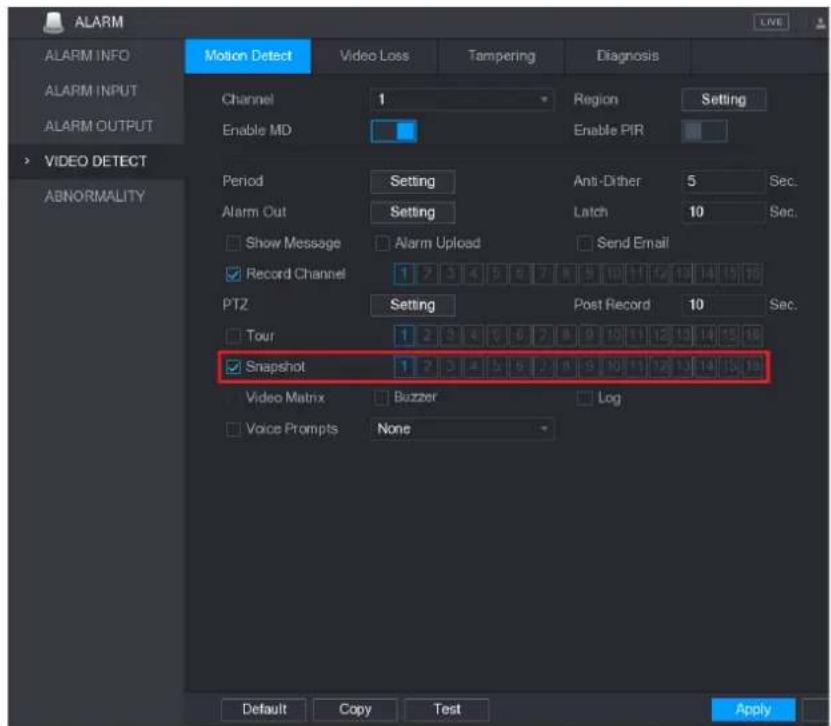Click the Default button
831x726 pixels.
pyautogui.click(x=263, y=710)
